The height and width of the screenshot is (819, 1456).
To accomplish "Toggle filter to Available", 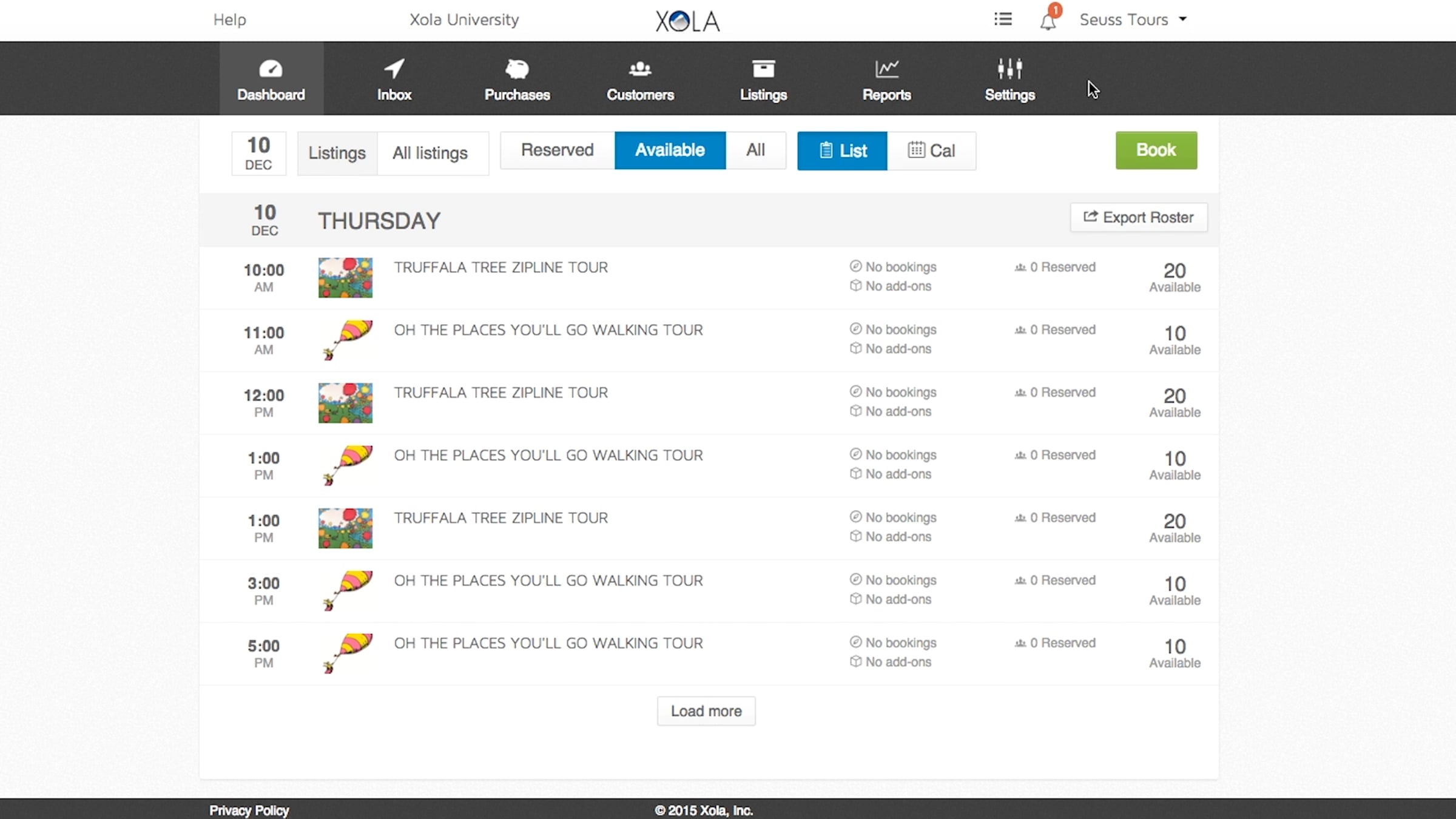I will point(670,150).
